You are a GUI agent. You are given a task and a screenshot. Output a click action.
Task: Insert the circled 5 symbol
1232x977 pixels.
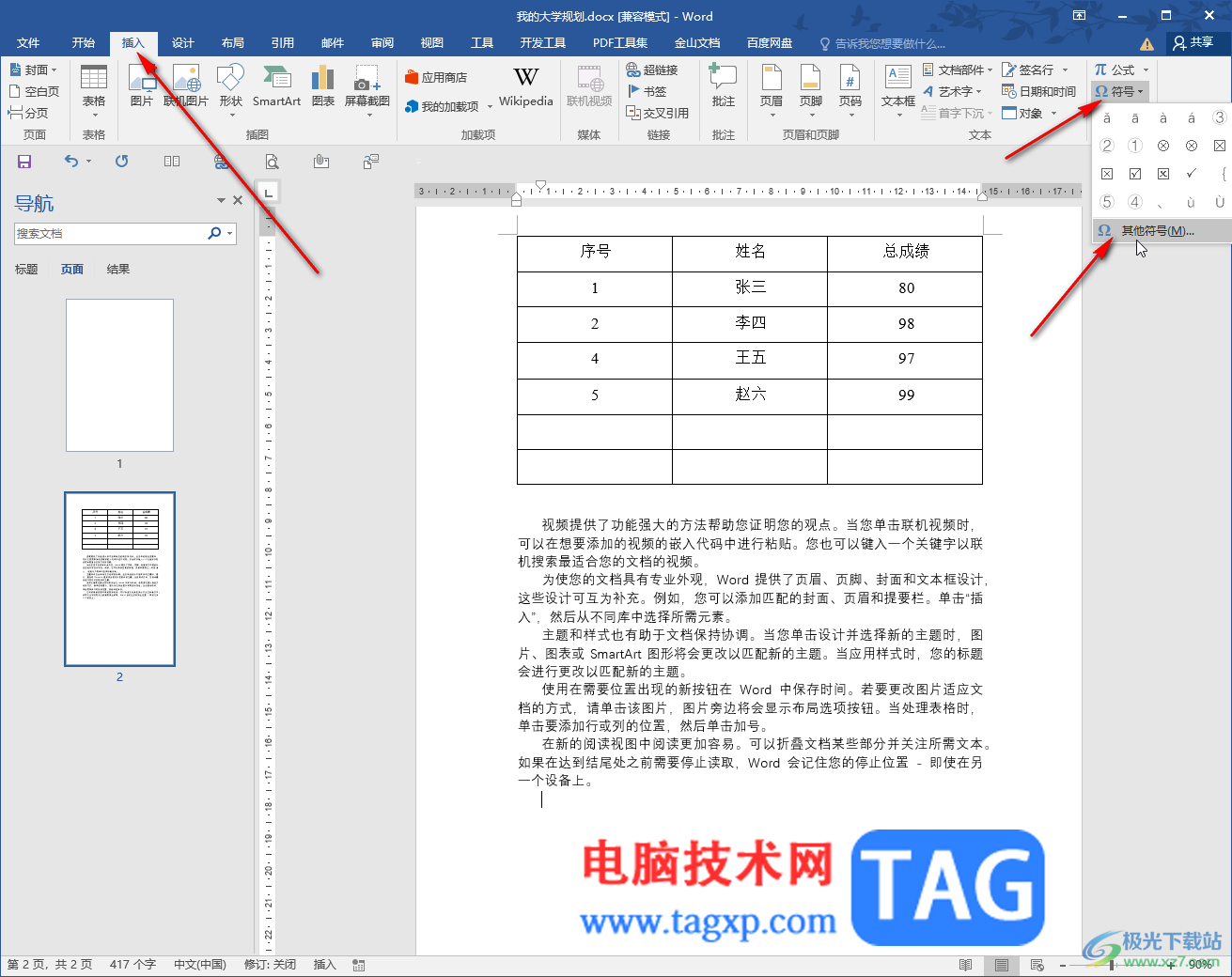[1107, 202]
